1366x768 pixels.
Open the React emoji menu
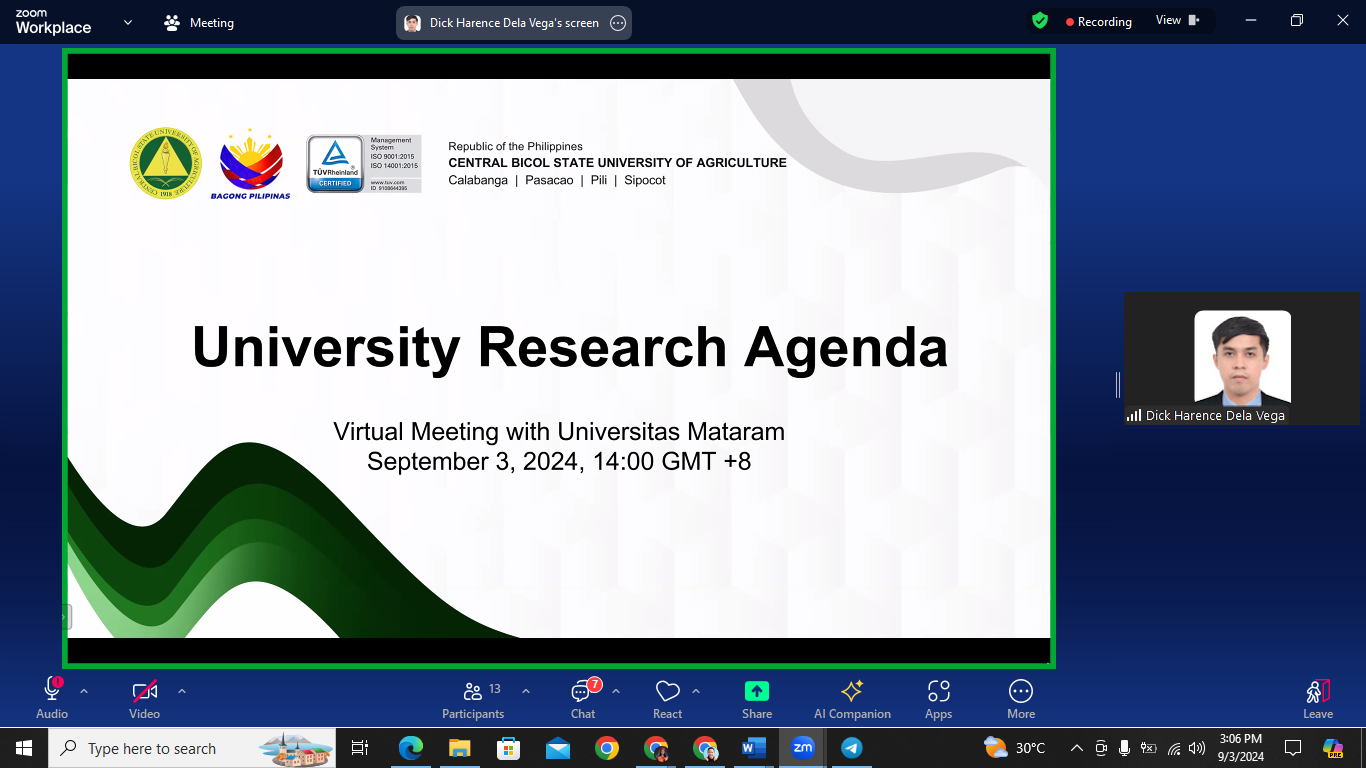pos(667,699)
